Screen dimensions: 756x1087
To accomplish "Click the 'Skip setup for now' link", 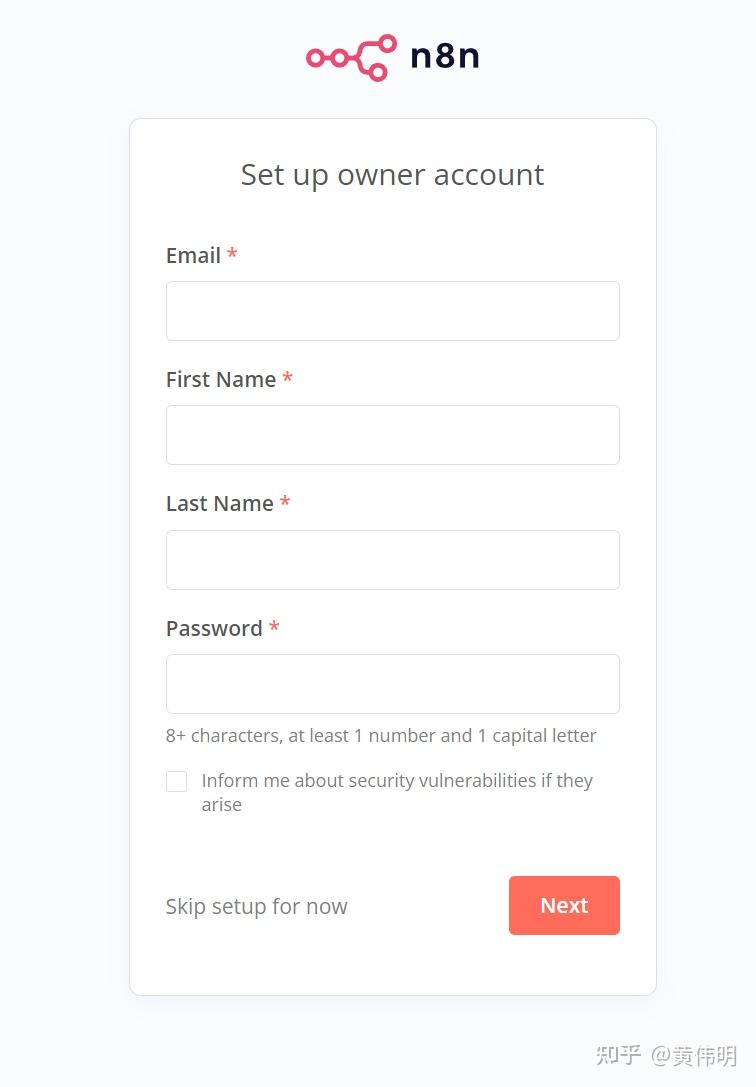I will point(256,907).
